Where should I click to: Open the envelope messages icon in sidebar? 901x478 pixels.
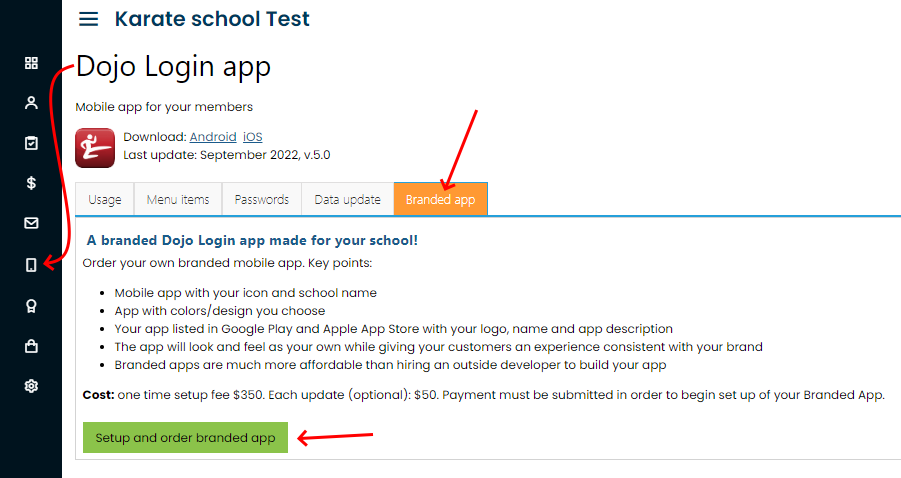(x=32, y=223)
